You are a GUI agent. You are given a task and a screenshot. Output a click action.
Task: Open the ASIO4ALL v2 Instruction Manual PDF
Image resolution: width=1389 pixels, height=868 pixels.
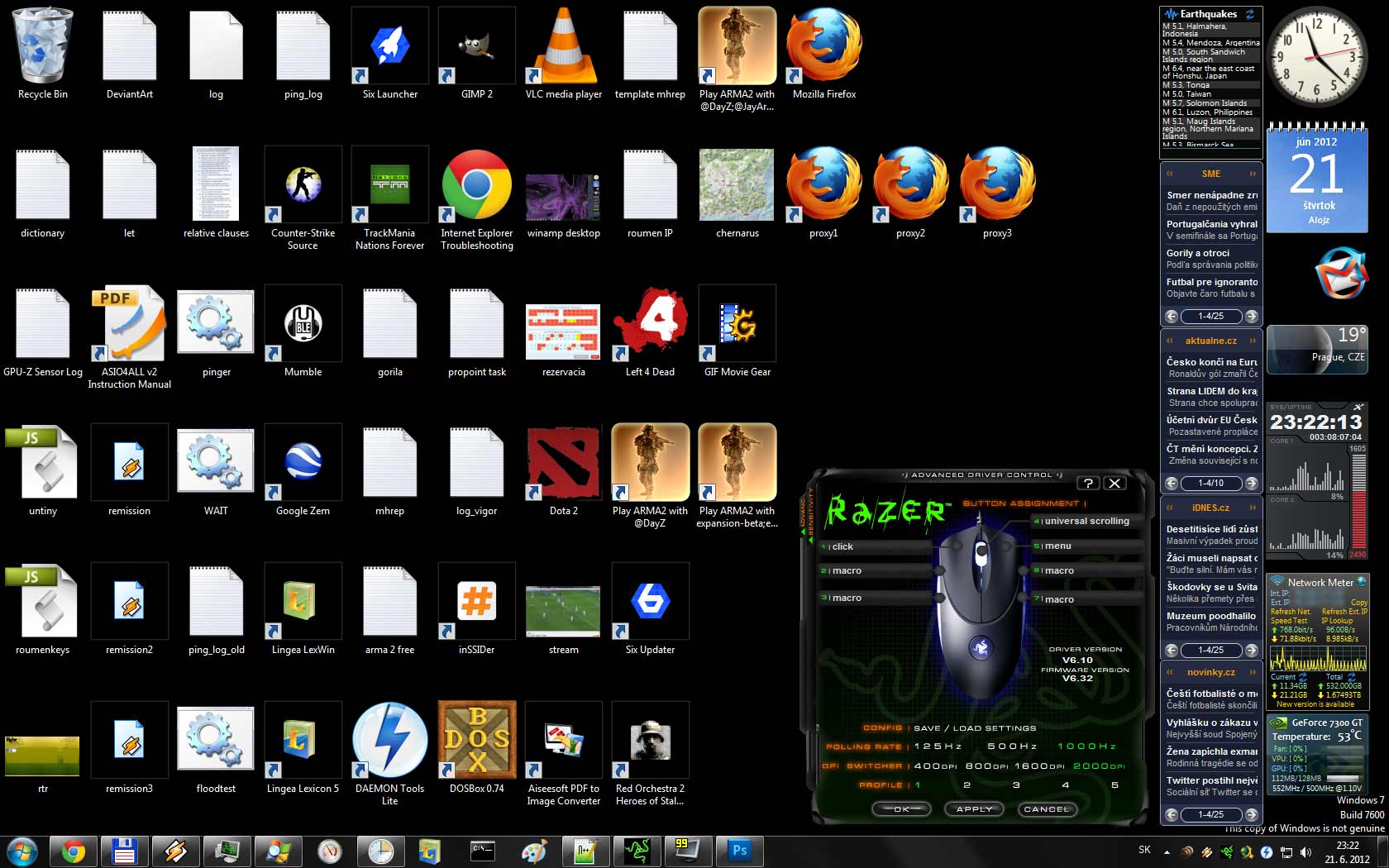pos(129,336)
